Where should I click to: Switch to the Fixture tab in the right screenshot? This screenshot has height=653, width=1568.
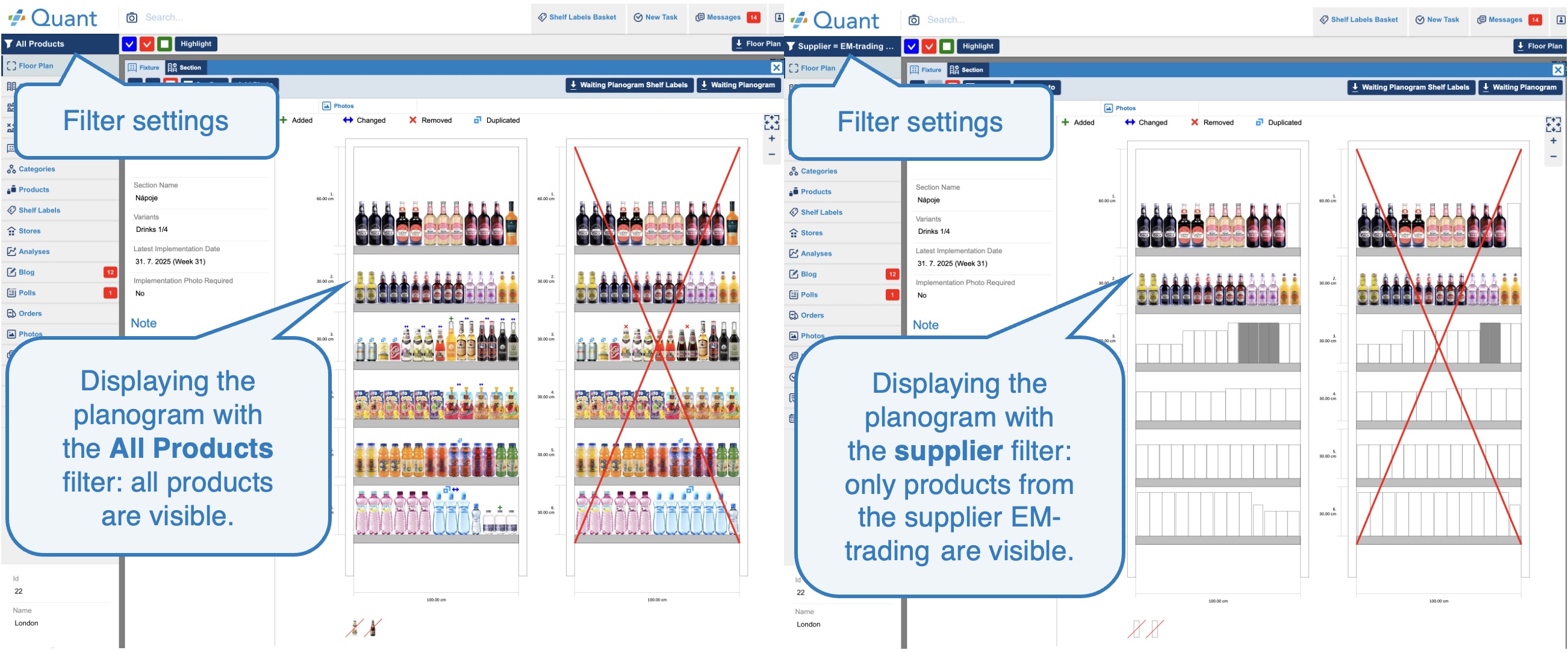click(x=926, y=70)
